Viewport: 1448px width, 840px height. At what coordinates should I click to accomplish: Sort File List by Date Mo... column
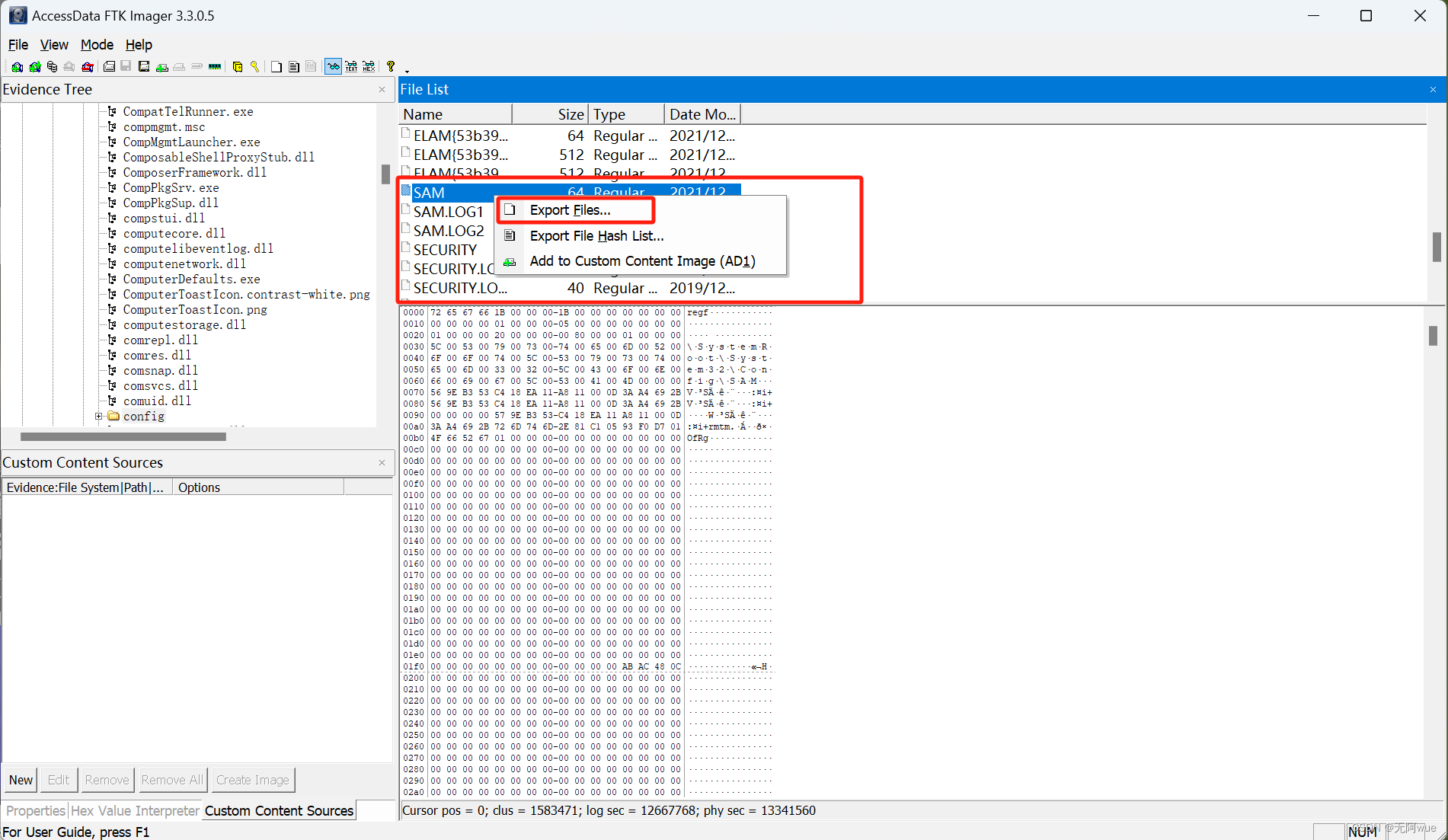pyautogui.click(x=702, y=114)
